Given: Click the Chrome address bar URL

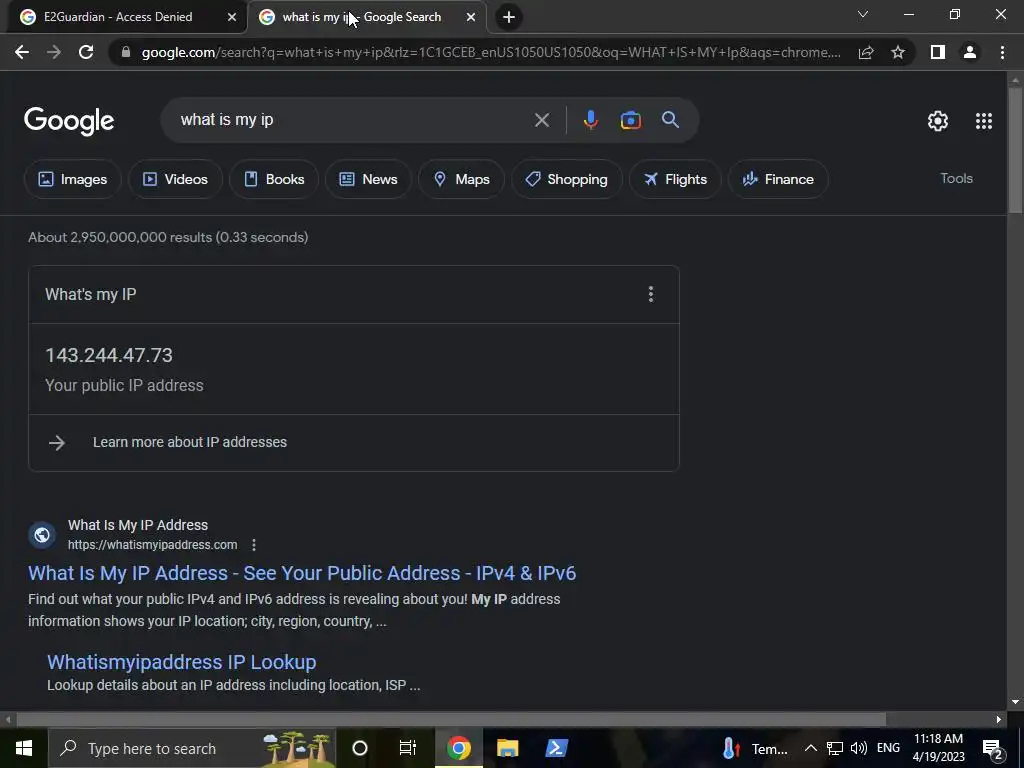Looking at the screenshot, I should (490, 52).
